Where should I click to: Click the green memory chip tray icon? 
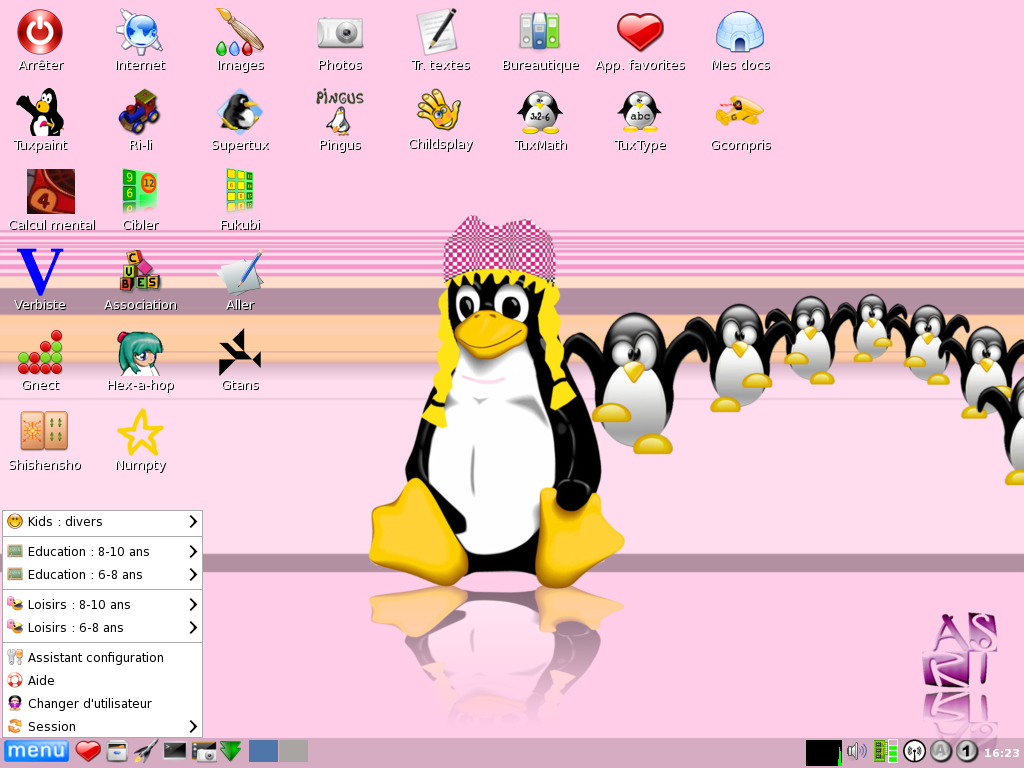click(x=886, y=752)
